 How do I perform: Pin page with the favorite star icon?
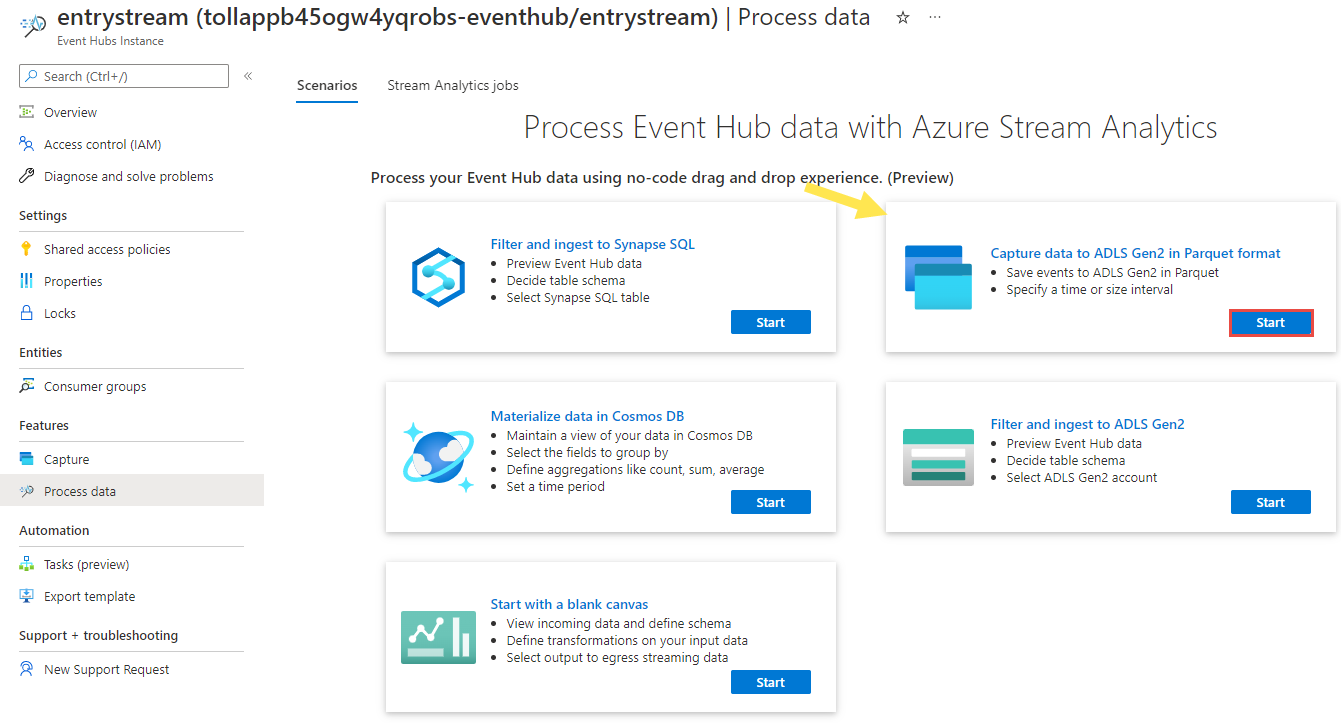[x=903, y=18]
